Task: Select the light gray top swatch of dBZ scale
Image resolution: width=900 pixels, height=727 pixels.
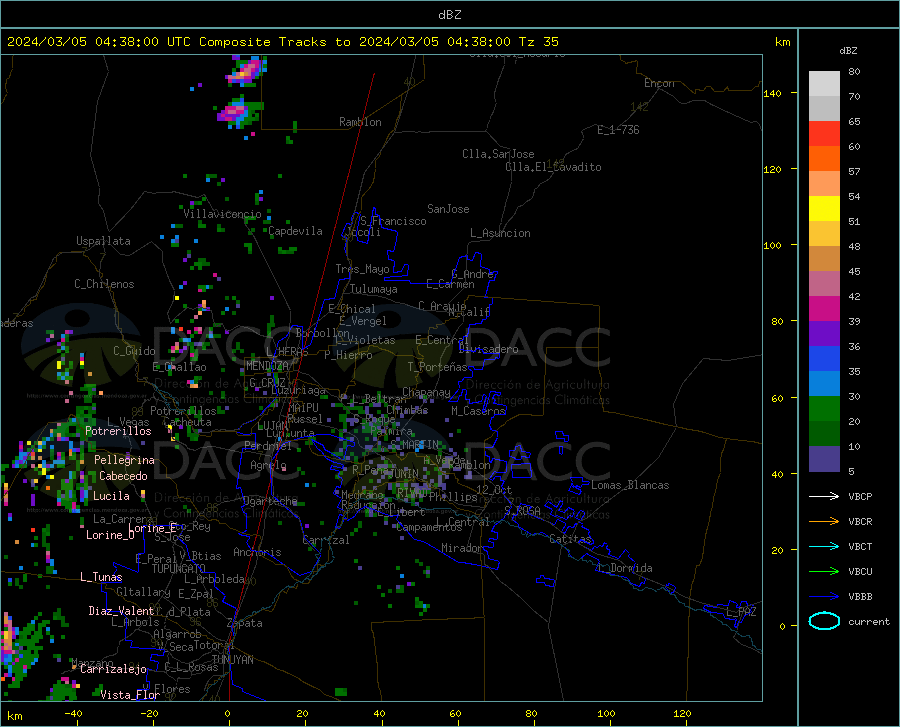Action: tap(824, 84)
